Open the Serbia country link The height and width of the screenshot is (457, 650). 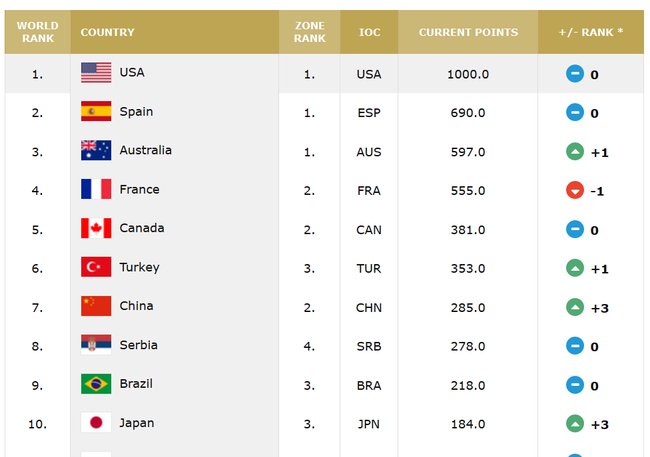pyautogui.click(x=138, y=346)
